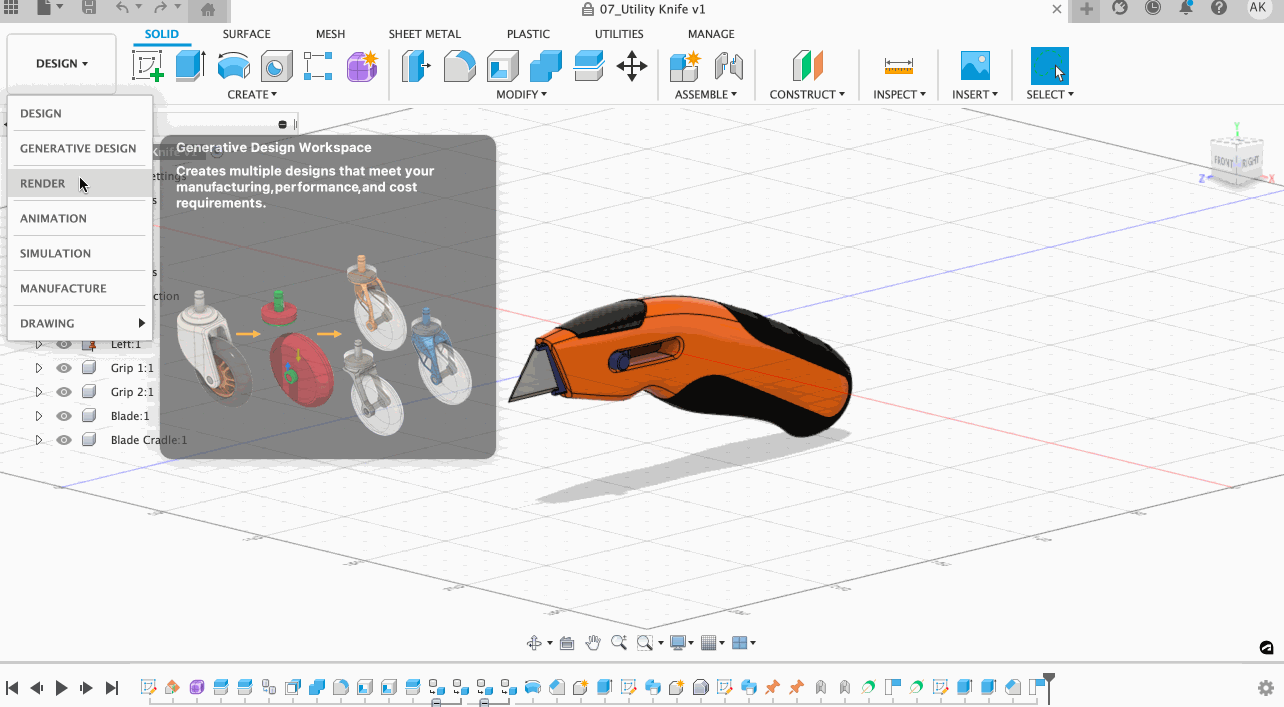The width and height of the screenshot is (1284, 707).
Task: Select the Fillet tool icon
Action: [459, 67]
